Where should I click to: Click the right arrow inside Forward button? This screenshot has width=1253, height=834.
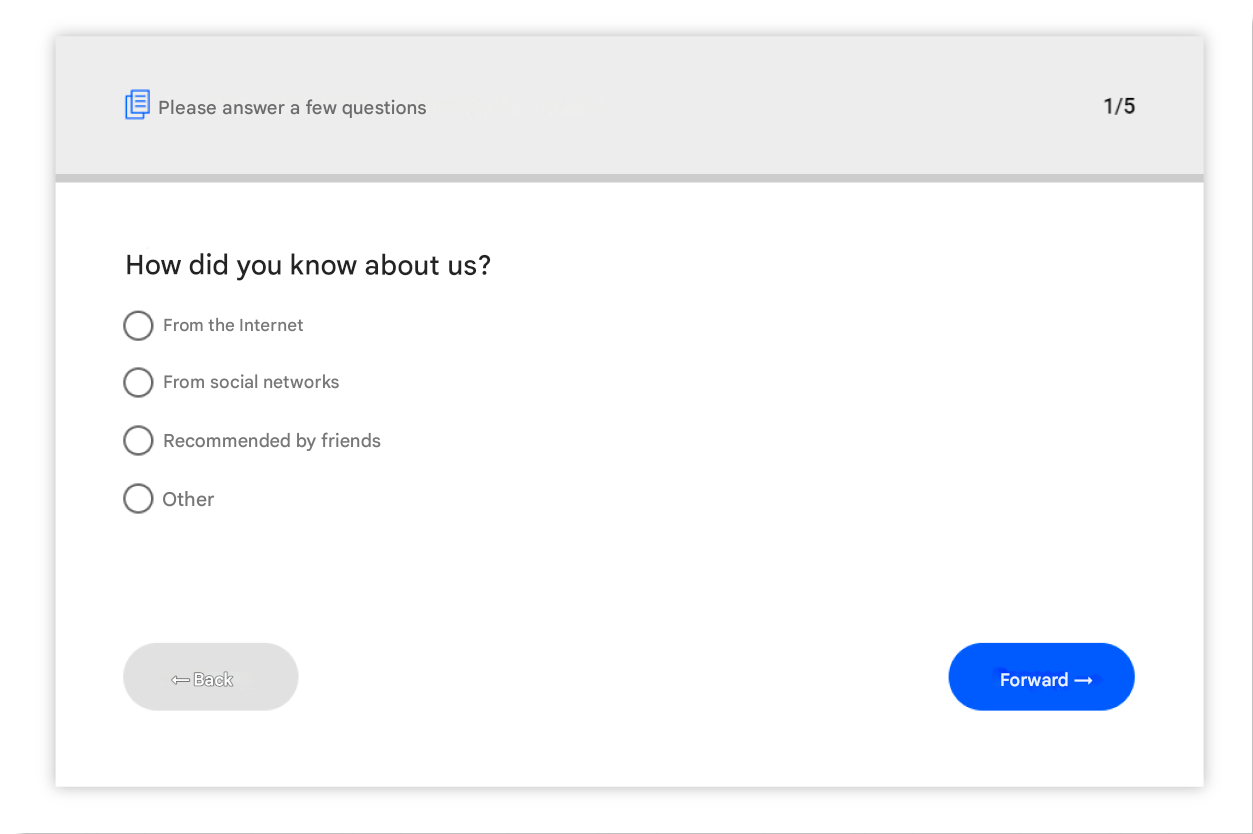click(1083, 680)
